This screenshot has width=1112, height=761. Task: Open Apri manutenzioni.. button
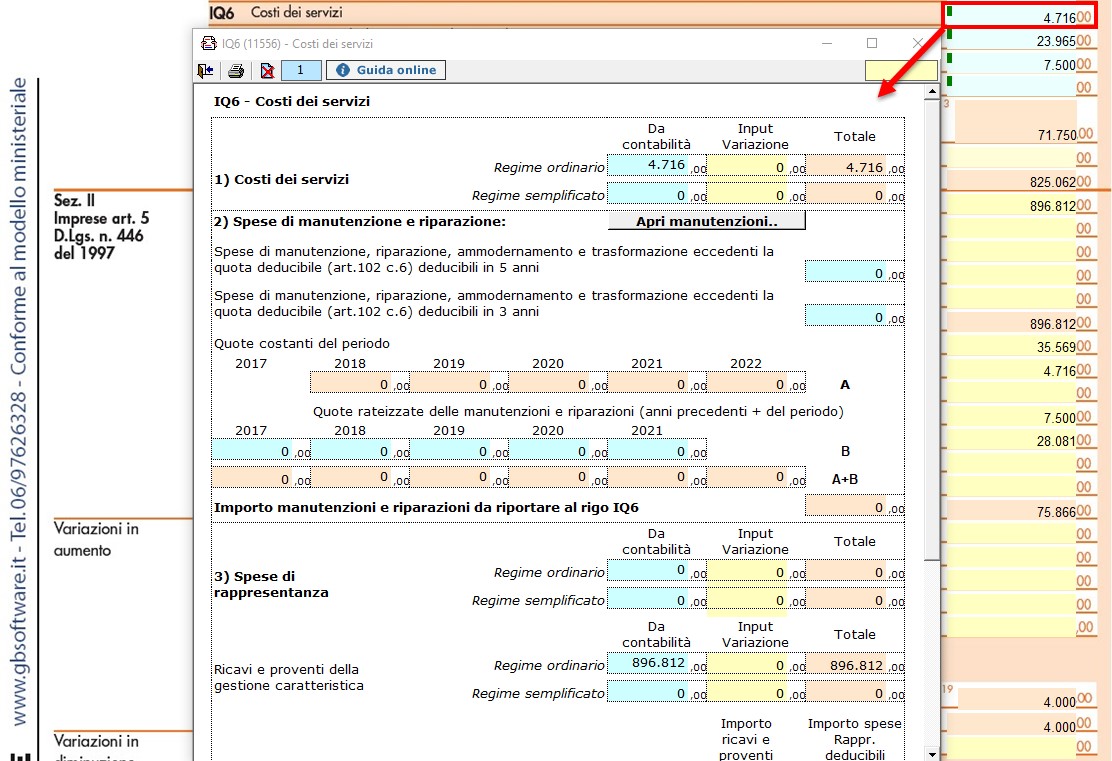pos(706,221)
